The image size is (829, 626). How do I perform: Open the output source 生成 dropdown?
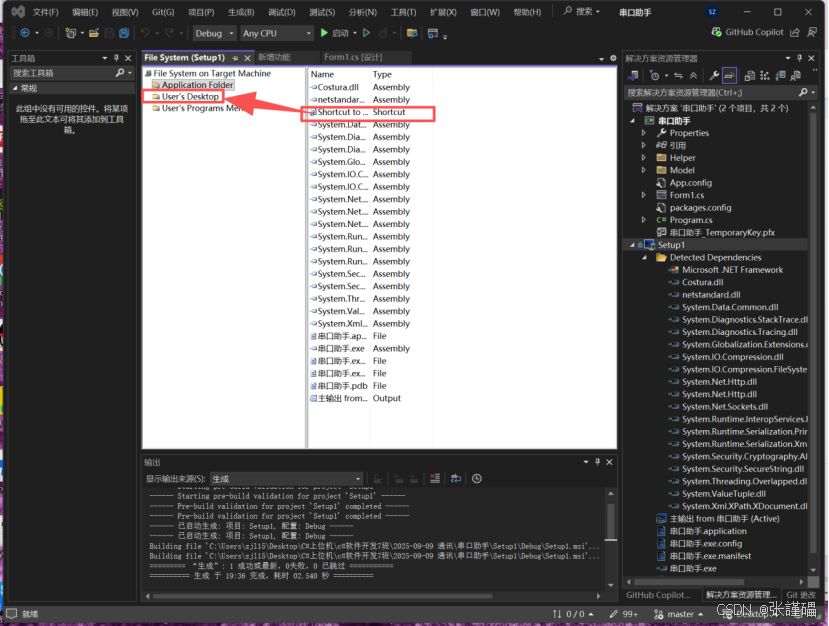pyautogui.click(x=286, y=478)
